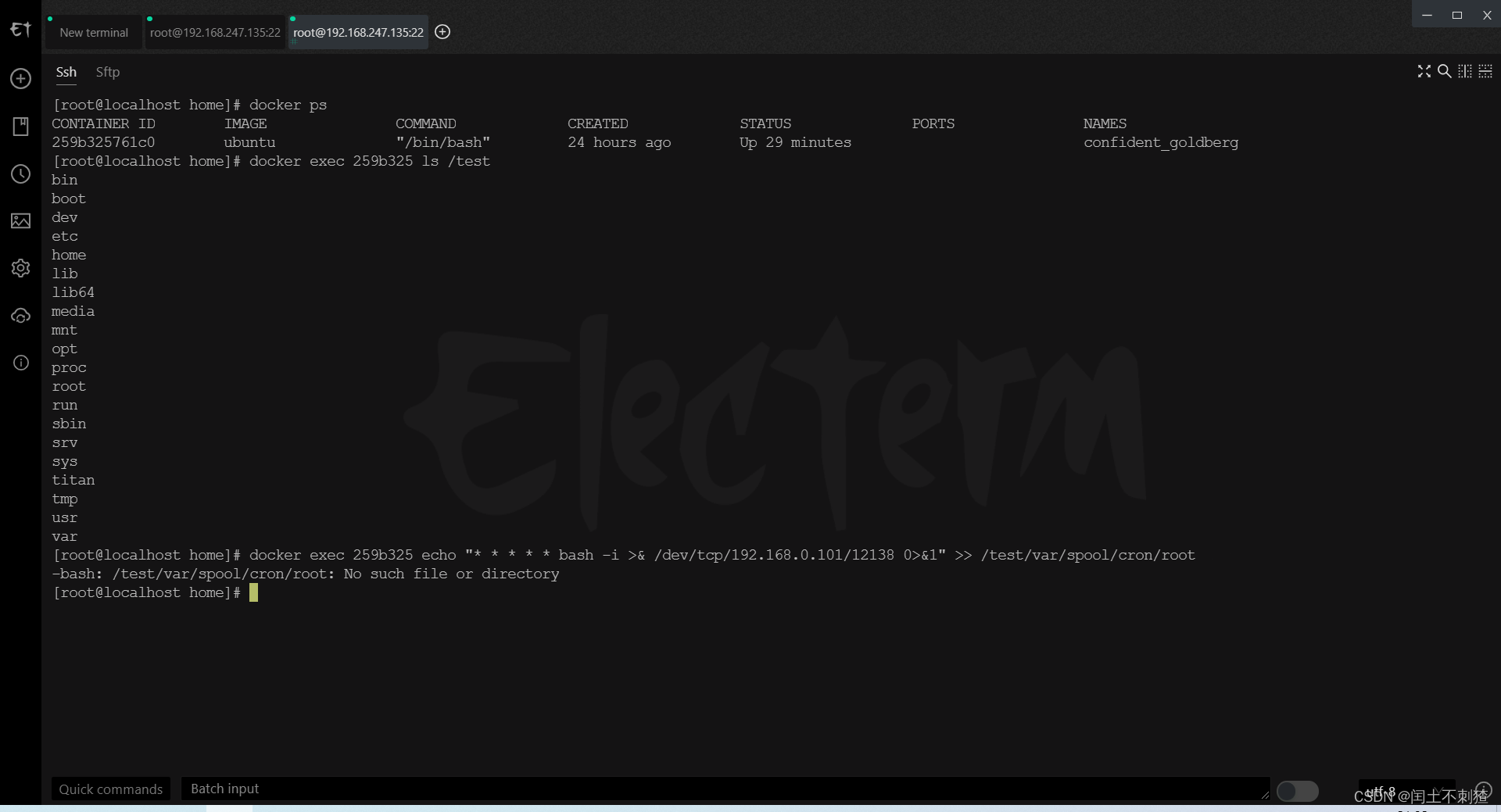
Task: Switch to the New terminal tab
Action: point(94,32)
